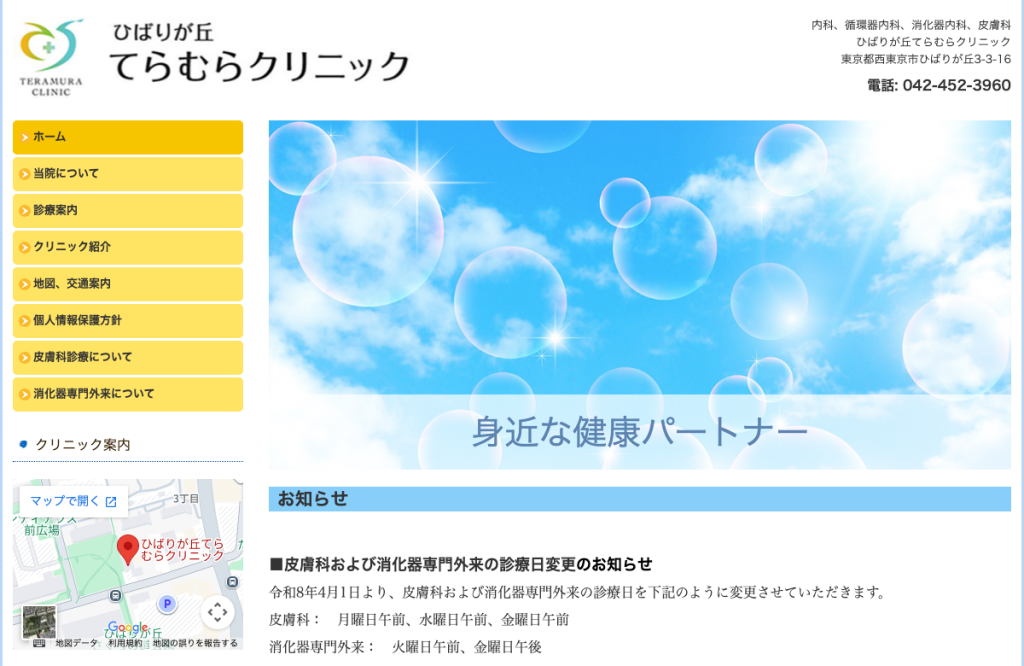Viewport: 1024px width, 666px height.
Task: Click the arrow icon on 診療案内 button
Action: (x=24, y=210)
